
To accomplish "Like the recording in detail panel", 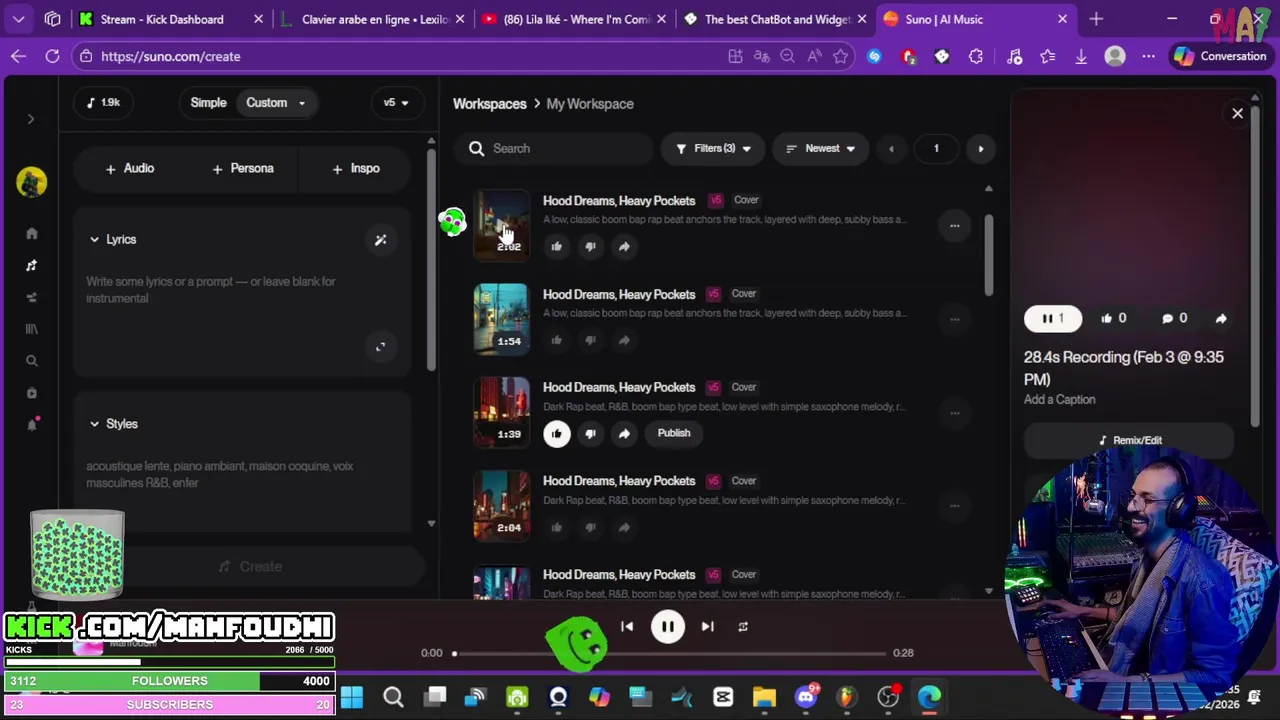I will click(x=1113, y=318).
